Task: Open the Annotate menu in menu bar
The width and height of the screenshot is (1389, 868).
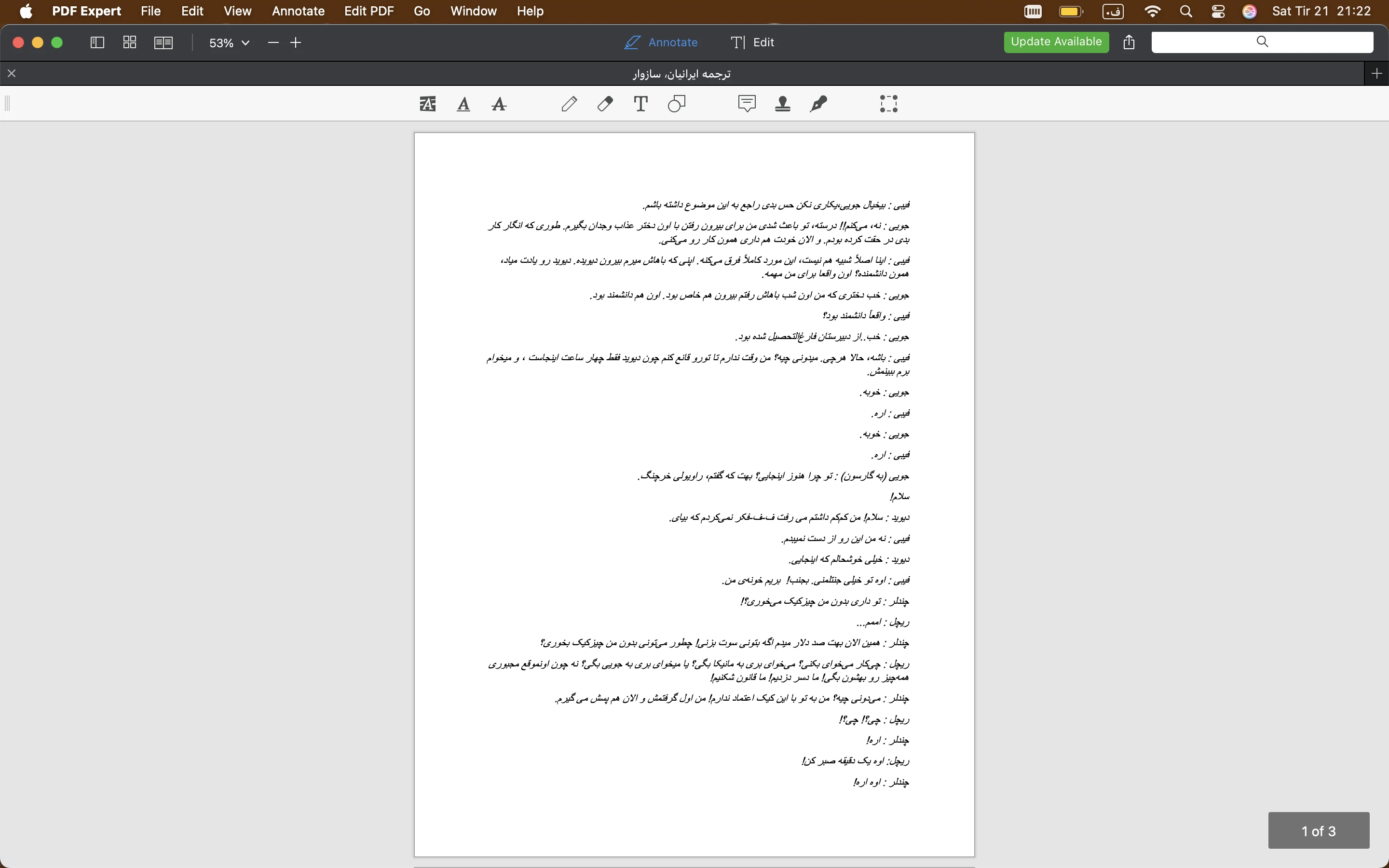Action: click(298, 11)
